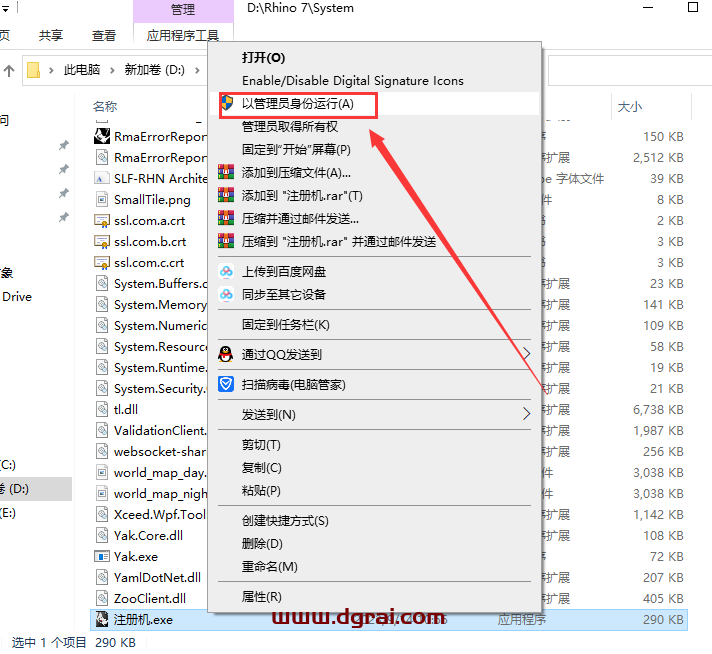Select the Yak.Core.dll file name
Screen dimensions: 712x654
[x=148, y=535]
